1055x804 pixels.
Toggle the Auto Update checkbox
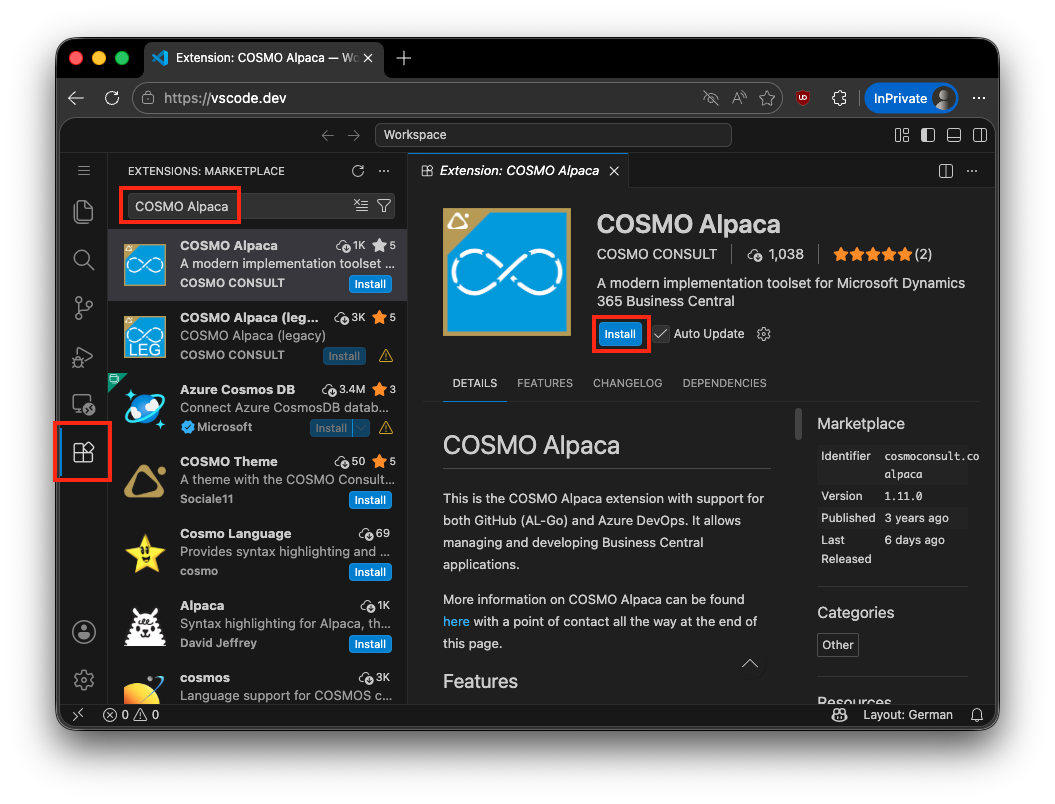coord(661,334)
